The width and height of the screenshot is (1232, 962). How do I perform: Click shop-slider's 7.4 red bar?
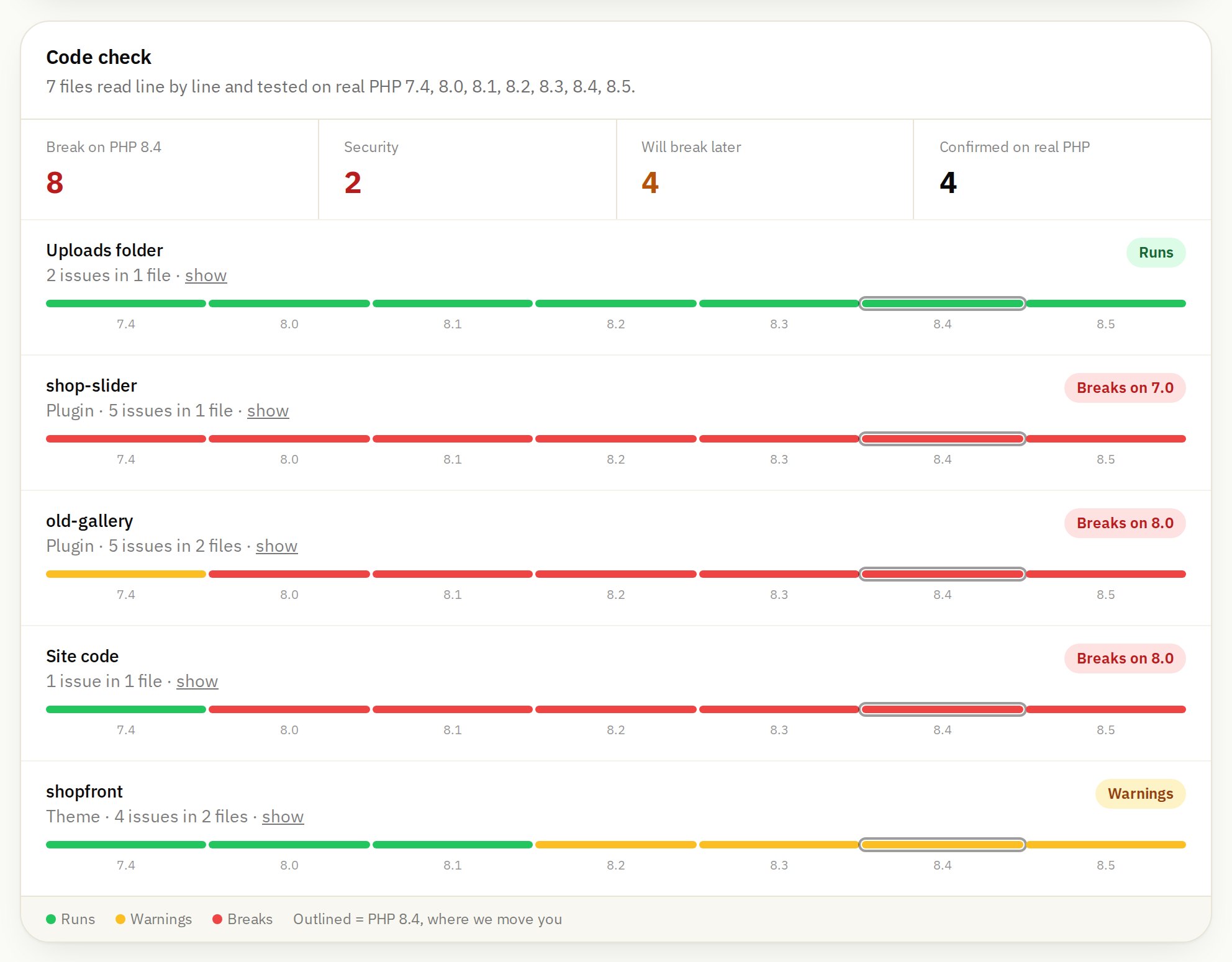126,439
